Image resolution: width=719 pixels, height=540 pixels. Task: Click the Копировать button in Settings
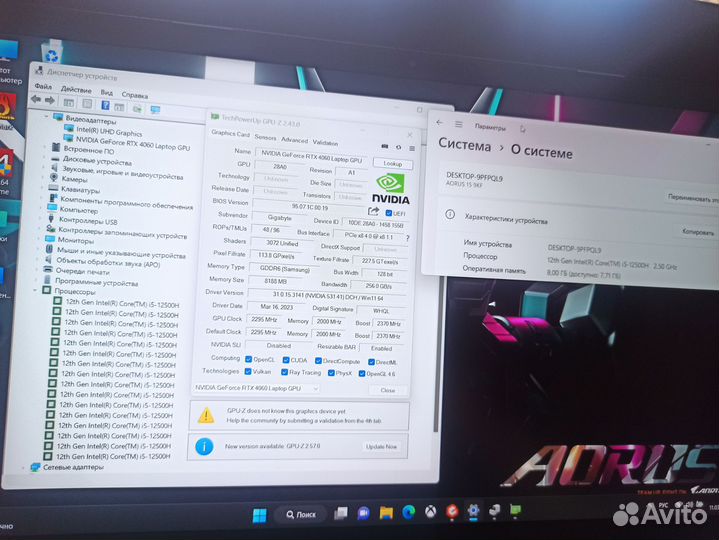tap(698, 232)
